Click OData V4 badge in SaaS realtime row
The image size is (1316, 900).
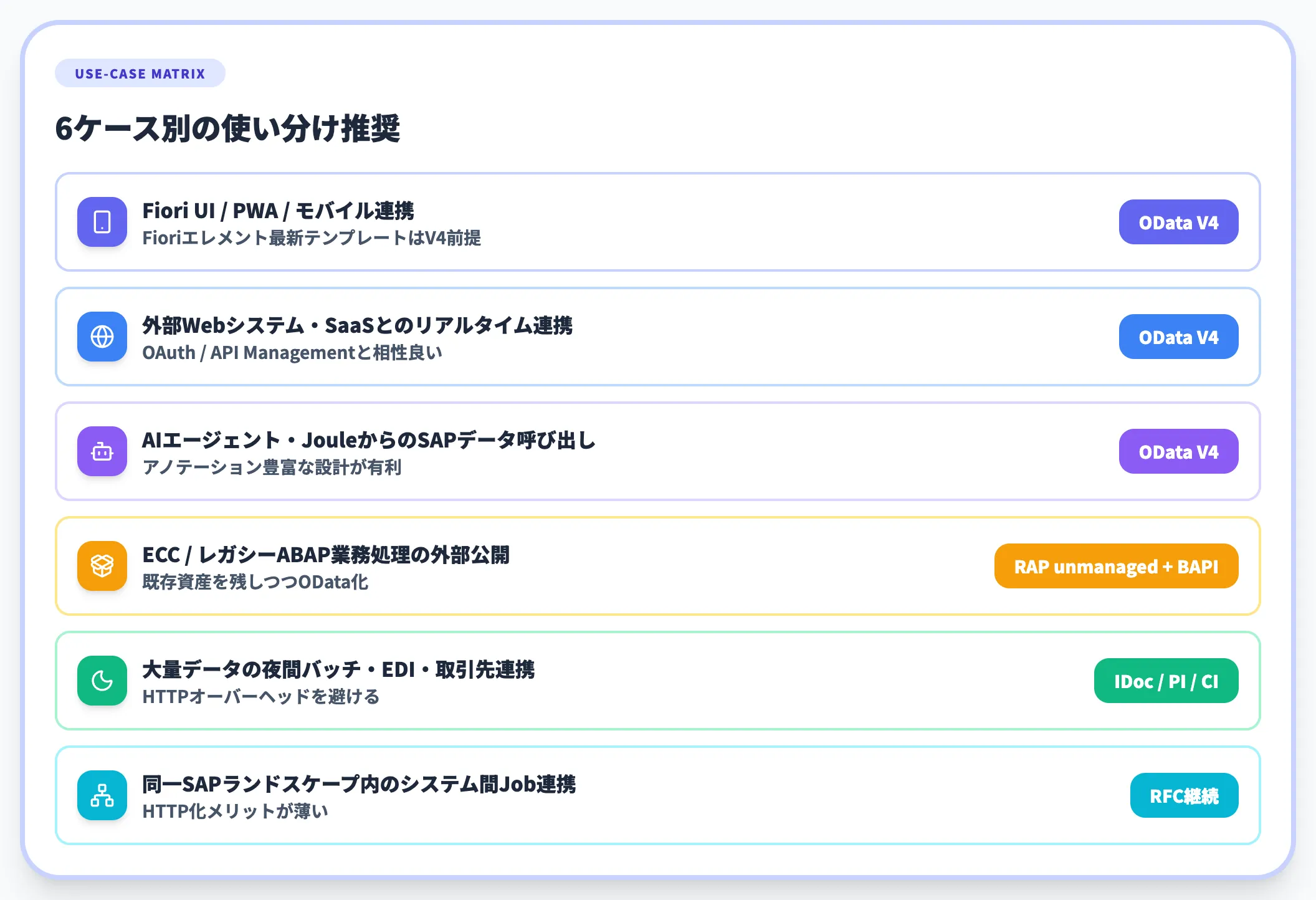click(1178, 337)
